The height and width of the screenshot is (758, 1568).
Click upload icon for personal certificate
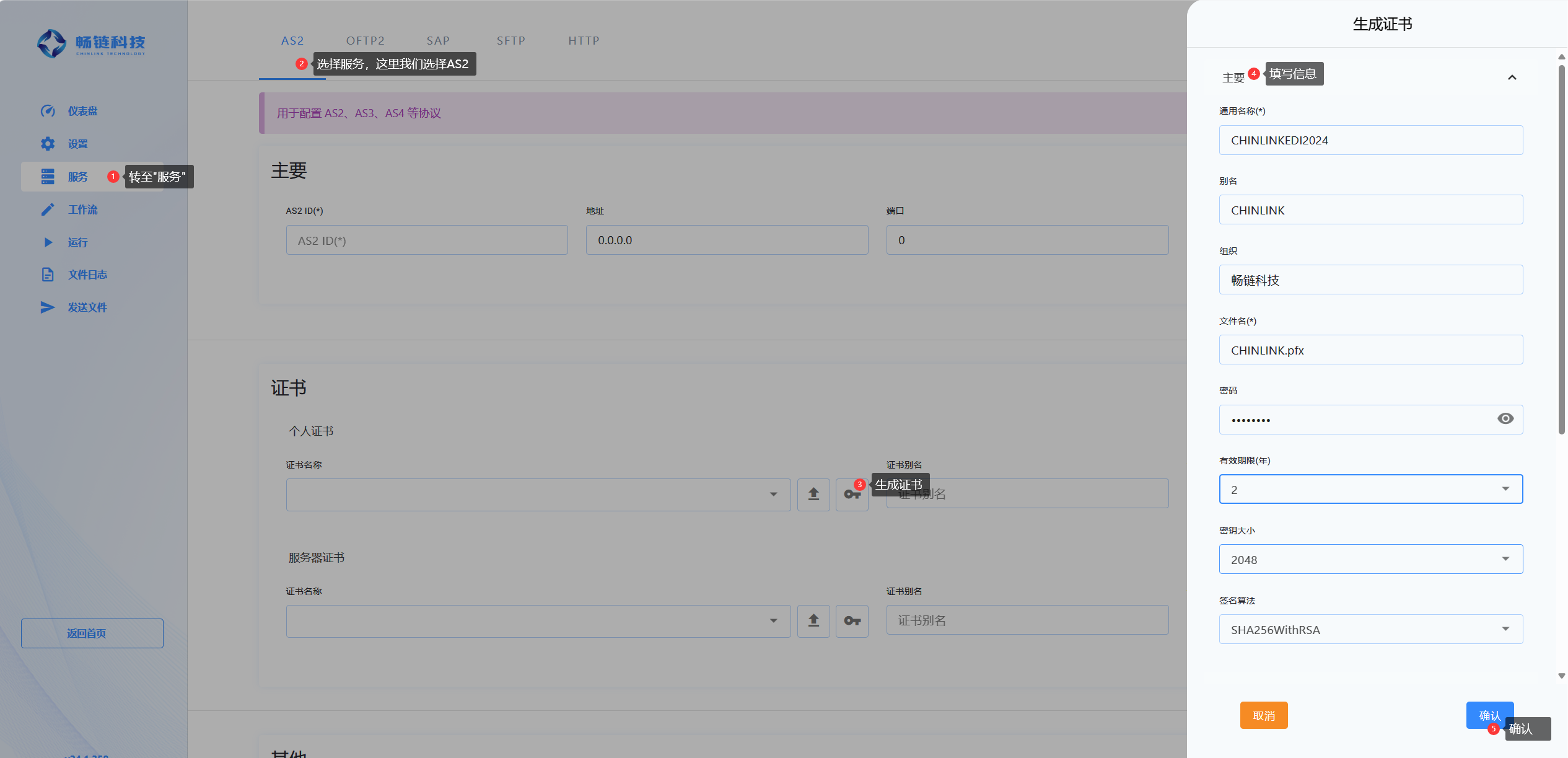[813, 494]
